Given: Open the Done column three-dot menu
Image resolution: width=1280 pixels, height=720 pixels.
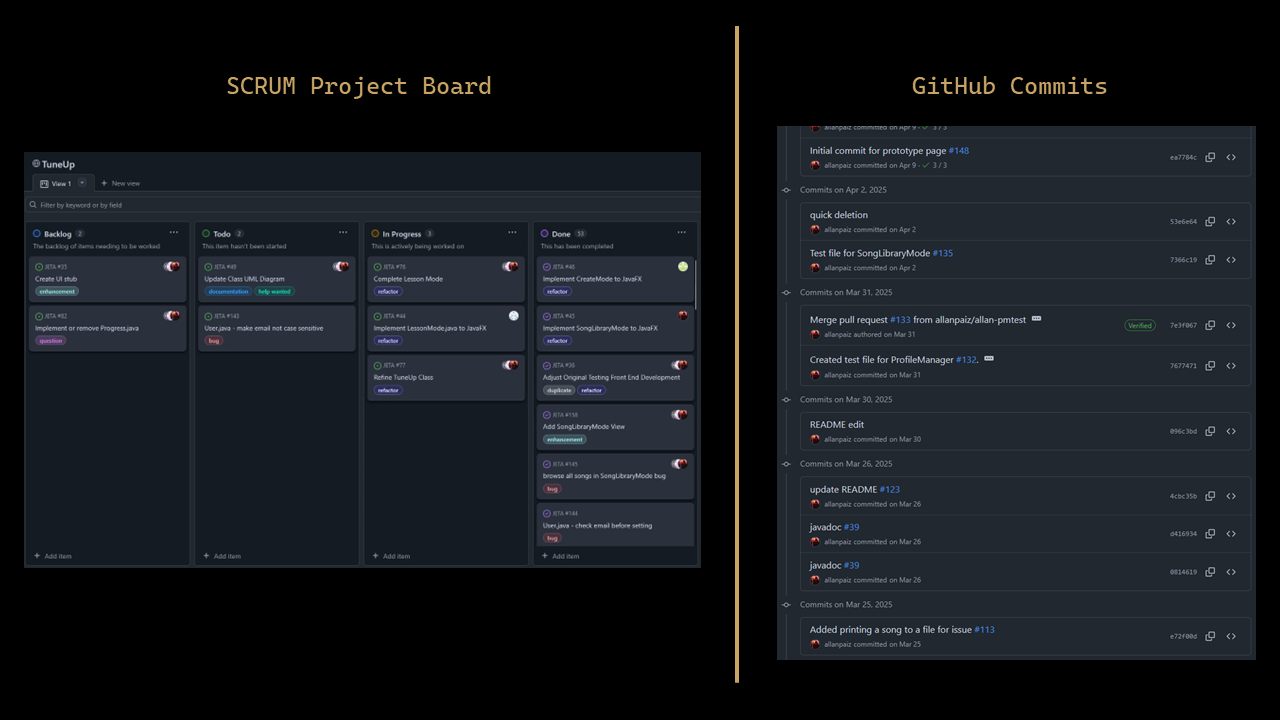Looking at the screenshot, I should pos(682,233).
